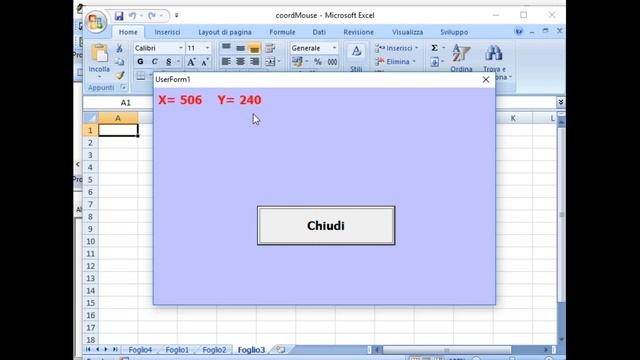This screenshot has width=640, height=360.
Task: Click the Fill down arrow icon
Action: click(435, 62)
